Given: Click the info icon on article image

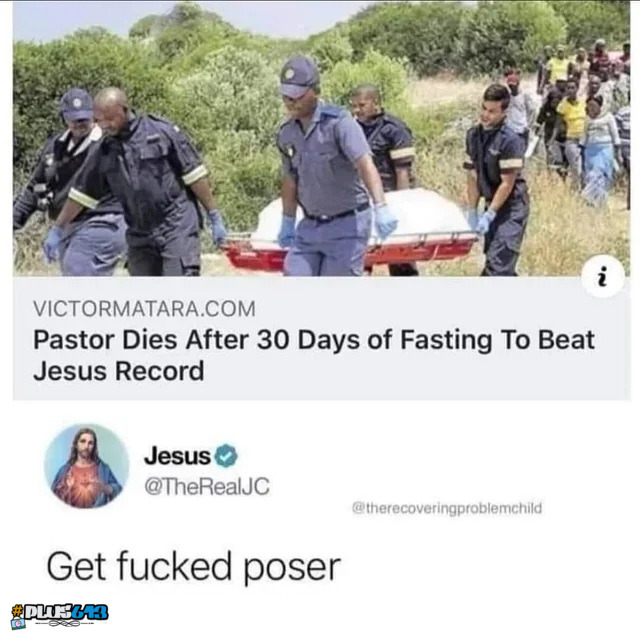Looking at the screenshot, I should click(x=602, y=276).
